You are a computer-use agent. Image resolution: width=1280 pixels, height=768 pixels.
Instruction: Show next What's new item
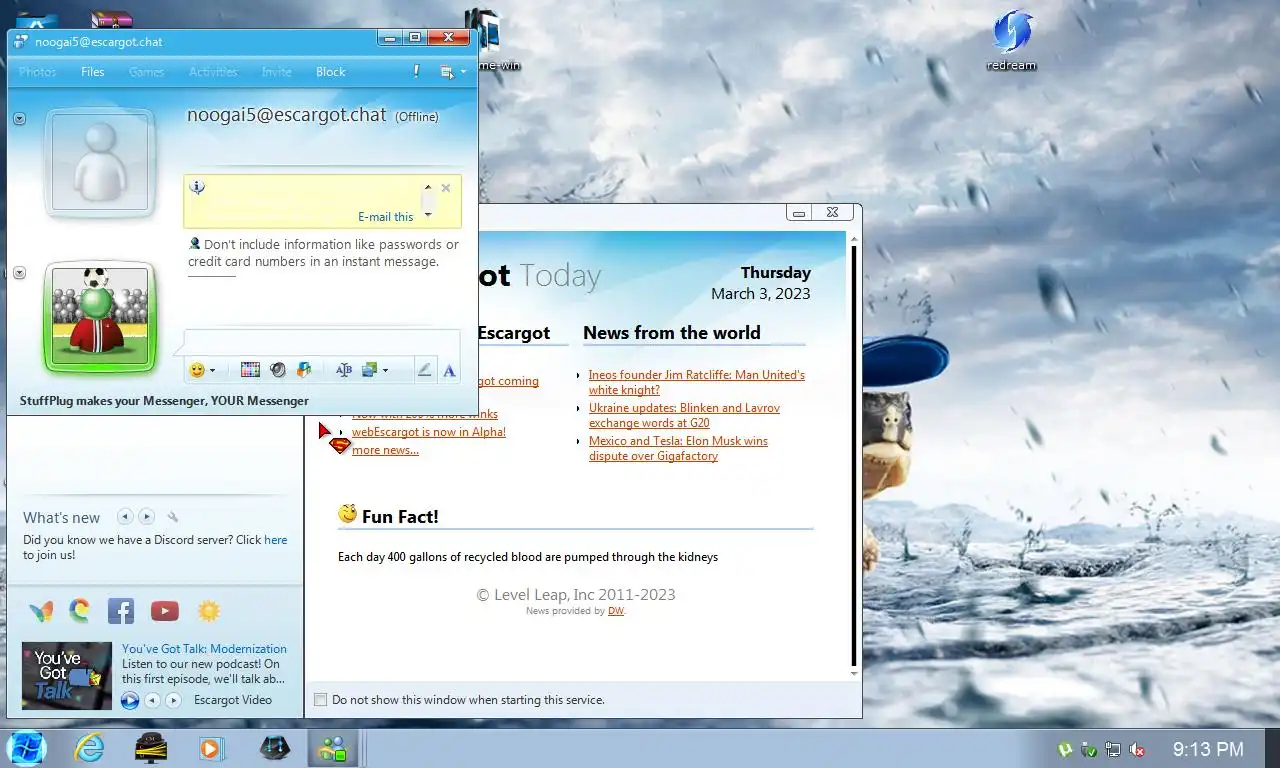point(146,517)
